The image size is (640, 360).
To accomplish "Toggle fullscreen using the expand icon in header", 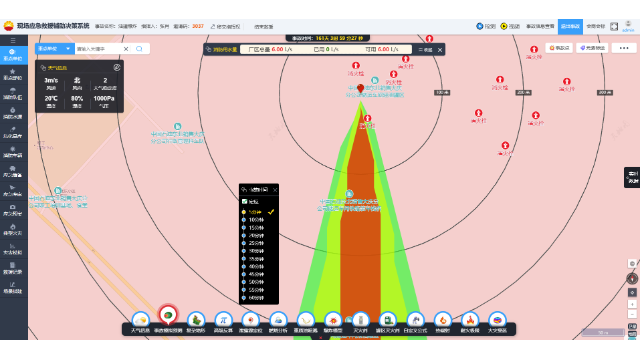I will pyautogui.click(x=614, y=27).
